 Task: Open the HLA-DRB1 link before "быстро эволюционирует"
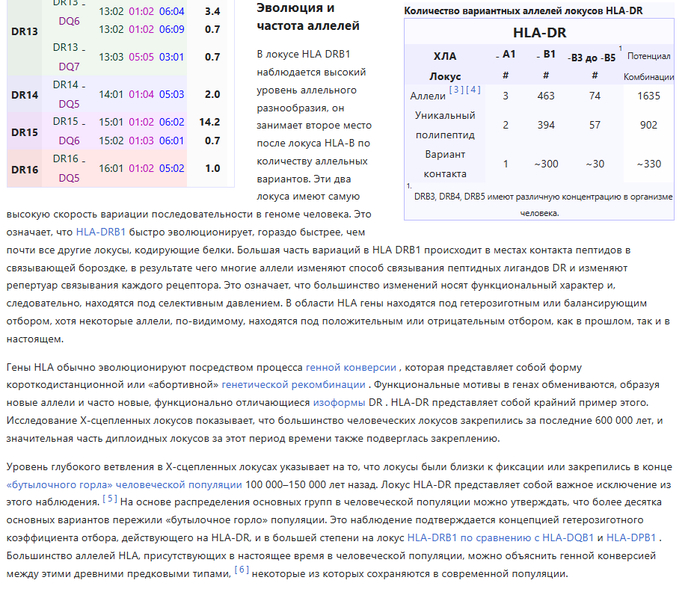click(101, 231)
